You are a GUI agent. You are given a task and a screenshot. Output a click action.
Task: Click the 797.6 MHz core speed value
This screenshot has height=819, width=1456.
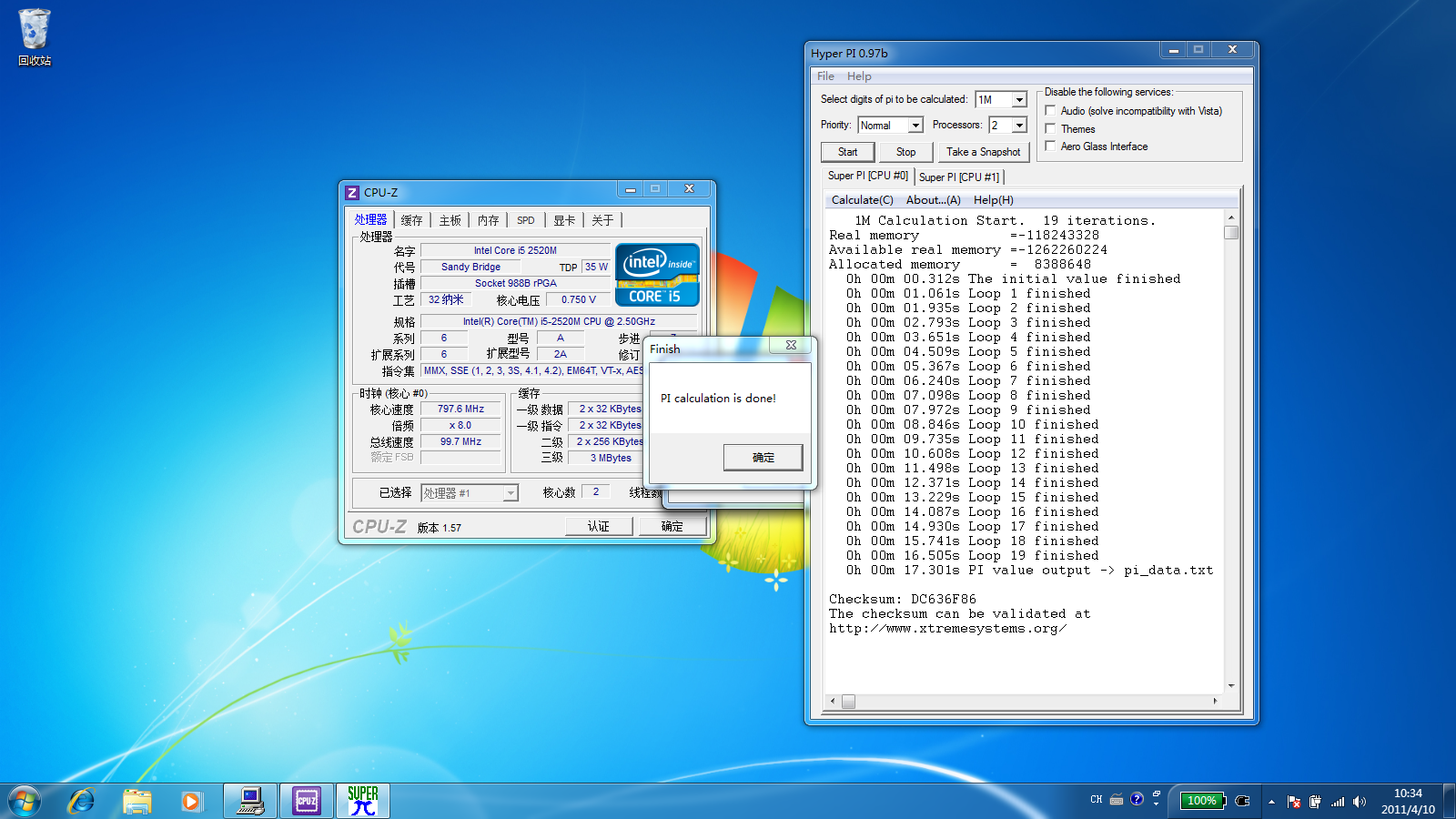tap(460, 409)
